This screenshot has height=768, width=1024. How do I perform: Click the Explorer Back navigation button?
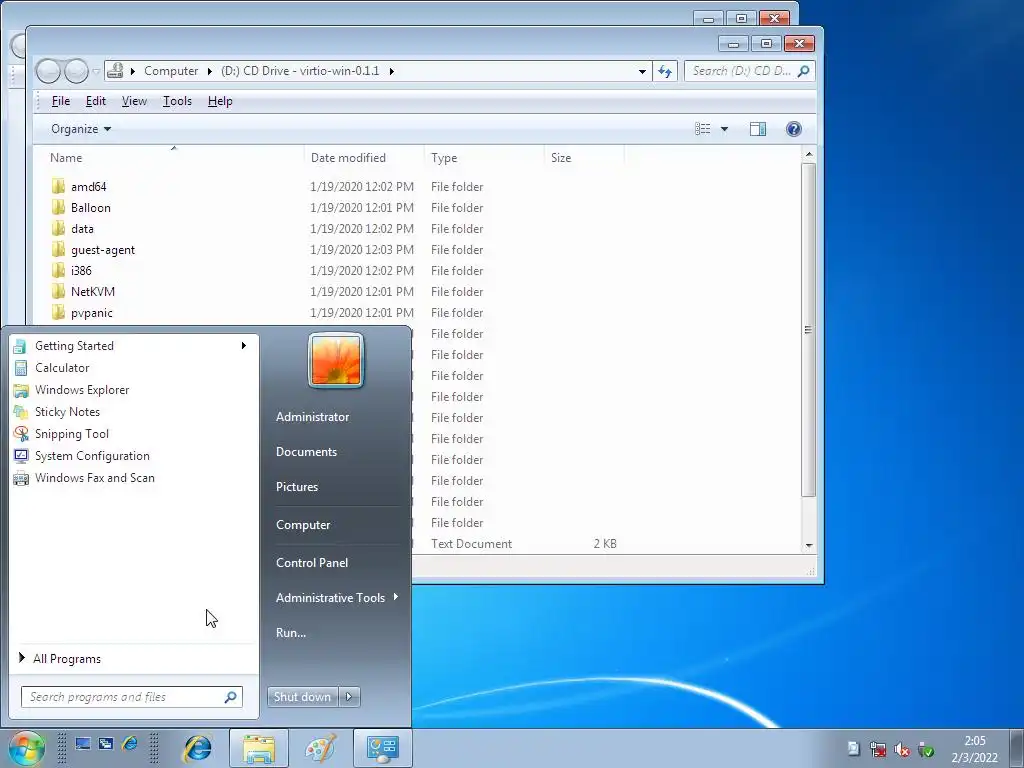48,71
